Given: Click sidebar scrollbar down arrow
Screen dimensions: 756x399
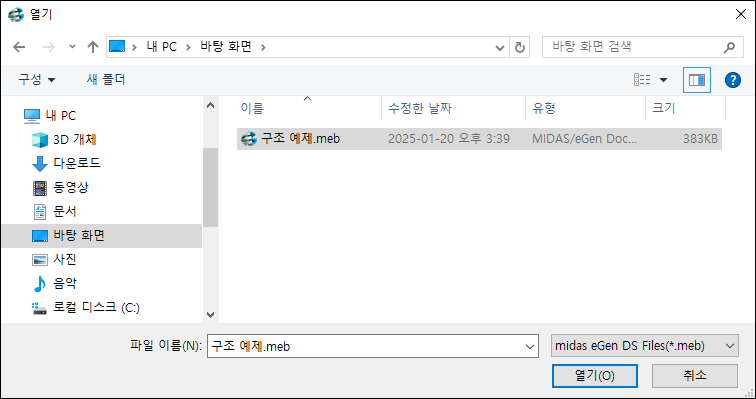Looking at the screenshot, I should [x=210, y=314].
